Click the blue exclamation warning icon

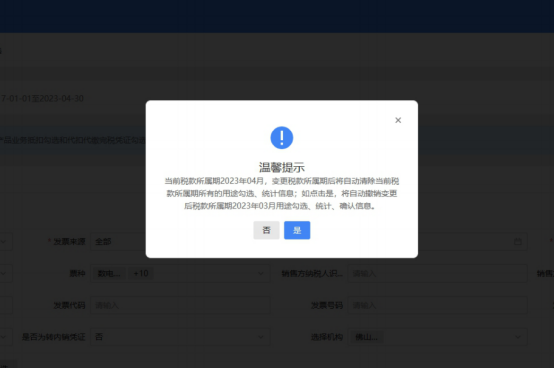[x=282, y=137]
